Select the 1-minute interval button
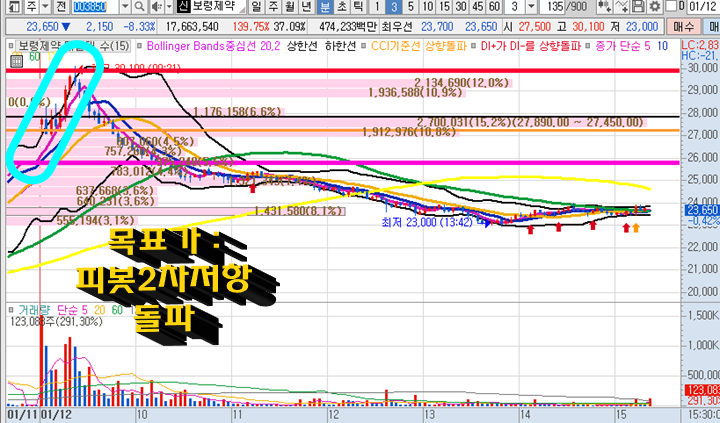Screen dimensions: 720x423 click(x=377, y=6)
